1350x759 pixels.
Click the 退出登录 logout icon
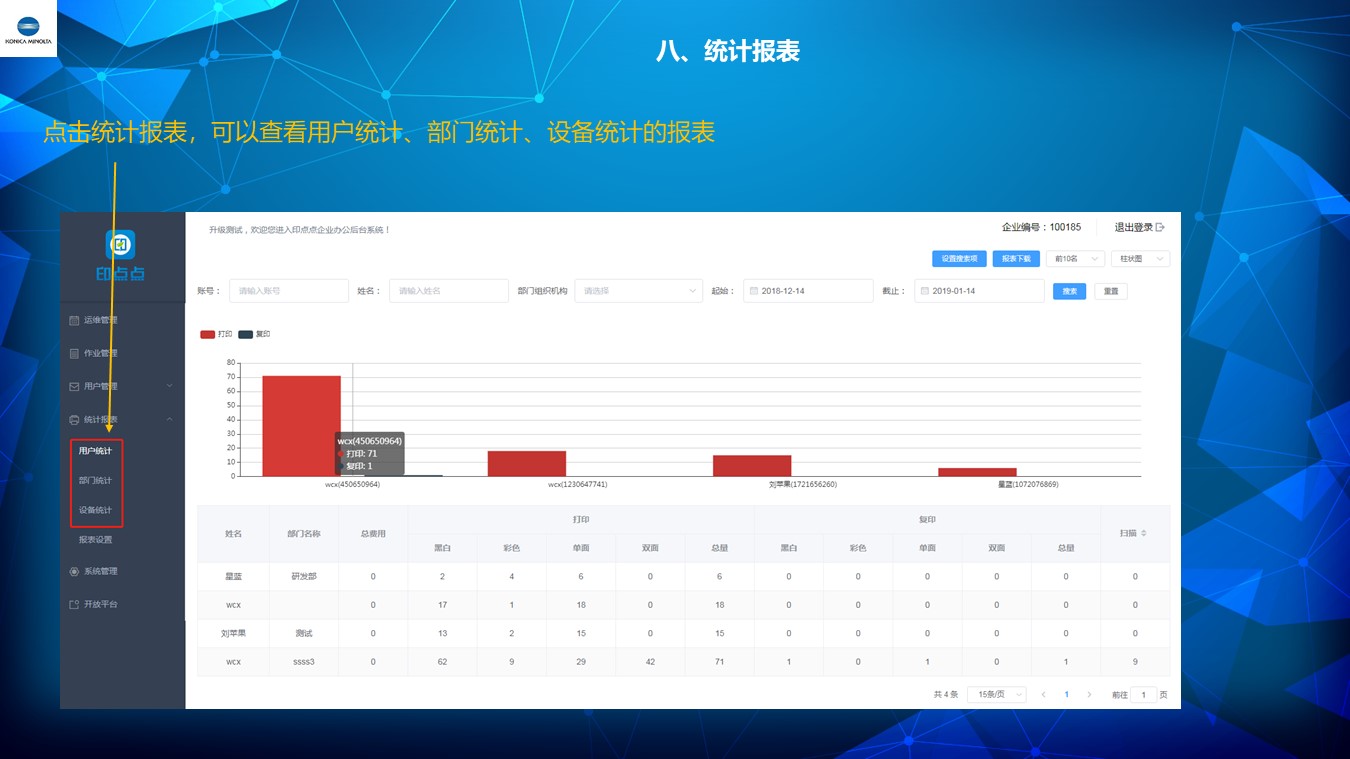point(1160,227)
